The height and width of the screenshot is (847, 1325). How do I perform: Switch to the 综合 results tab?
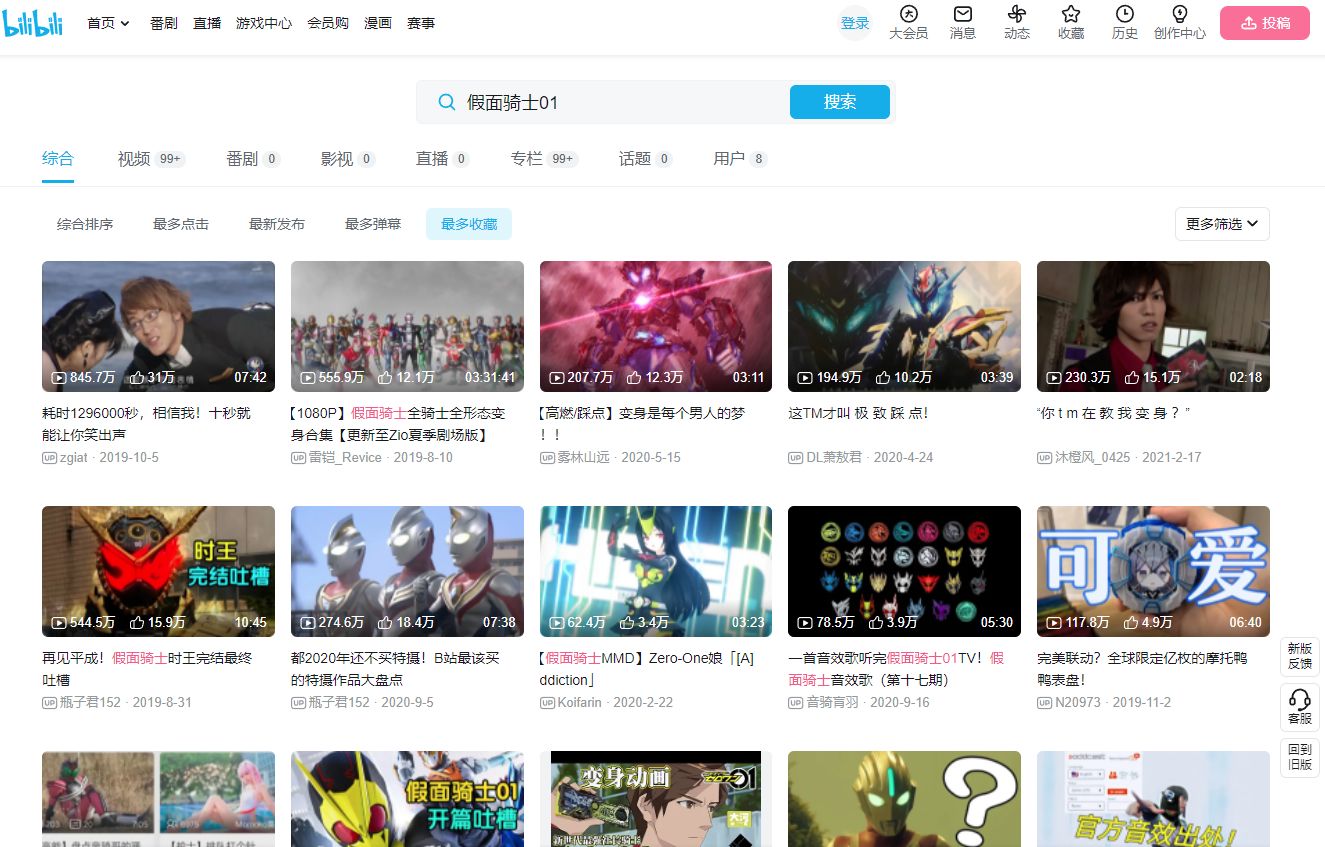(58, 159)
